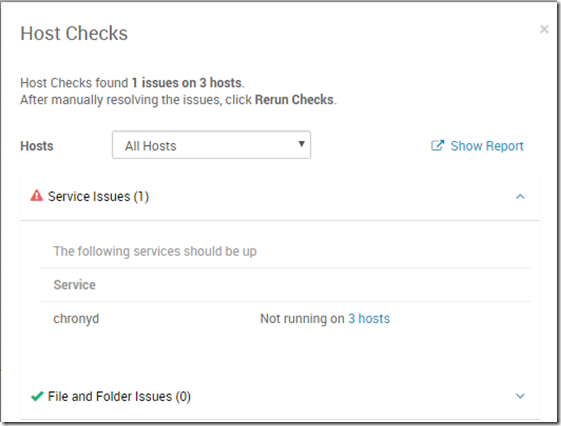The height and width of the screenshot is (426, 561).
Task: Click the external-link icon beside Show Report
Action: (x=437, y=146)
